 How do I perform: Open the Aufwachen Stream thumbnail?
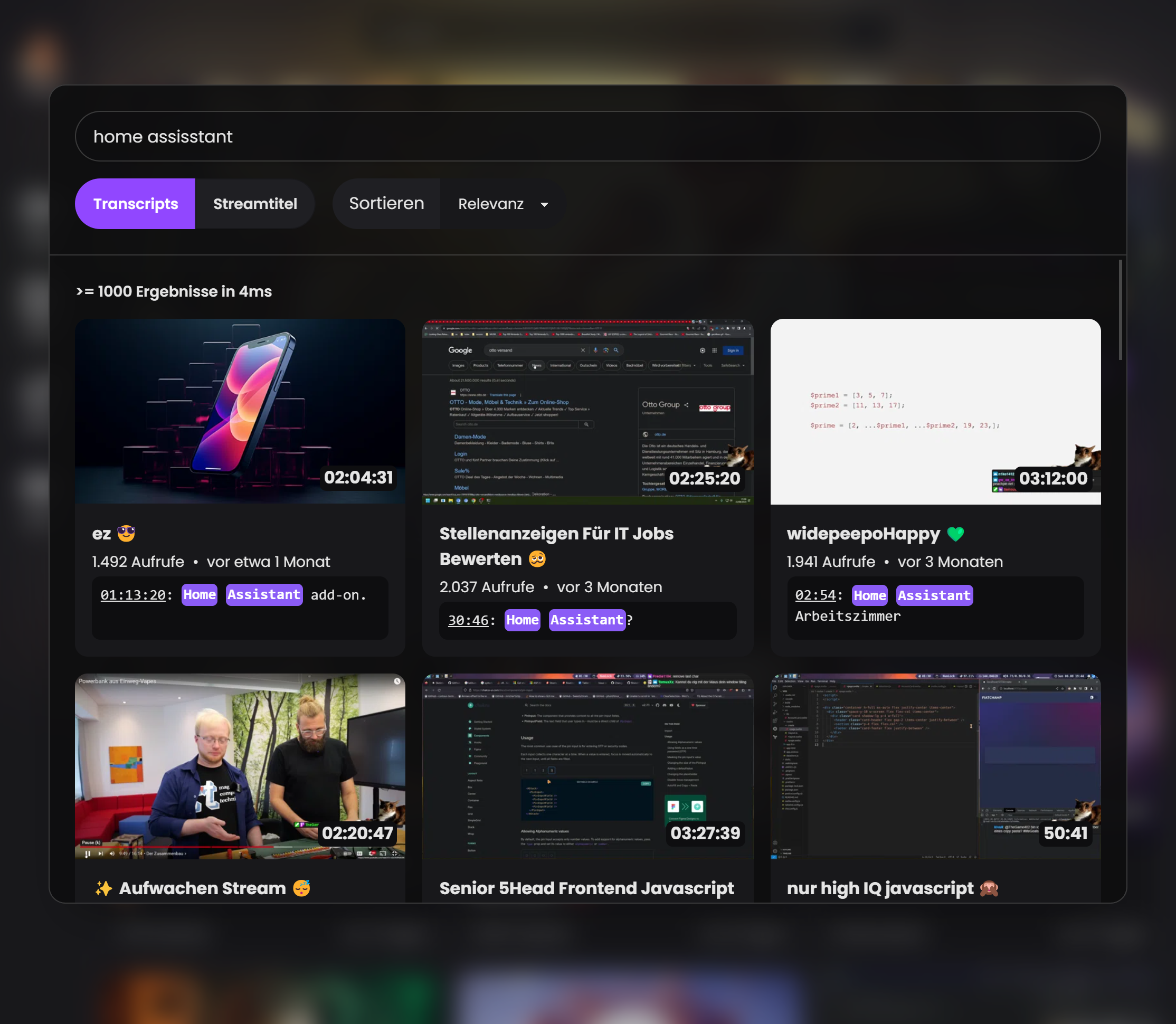pos(240,766)
